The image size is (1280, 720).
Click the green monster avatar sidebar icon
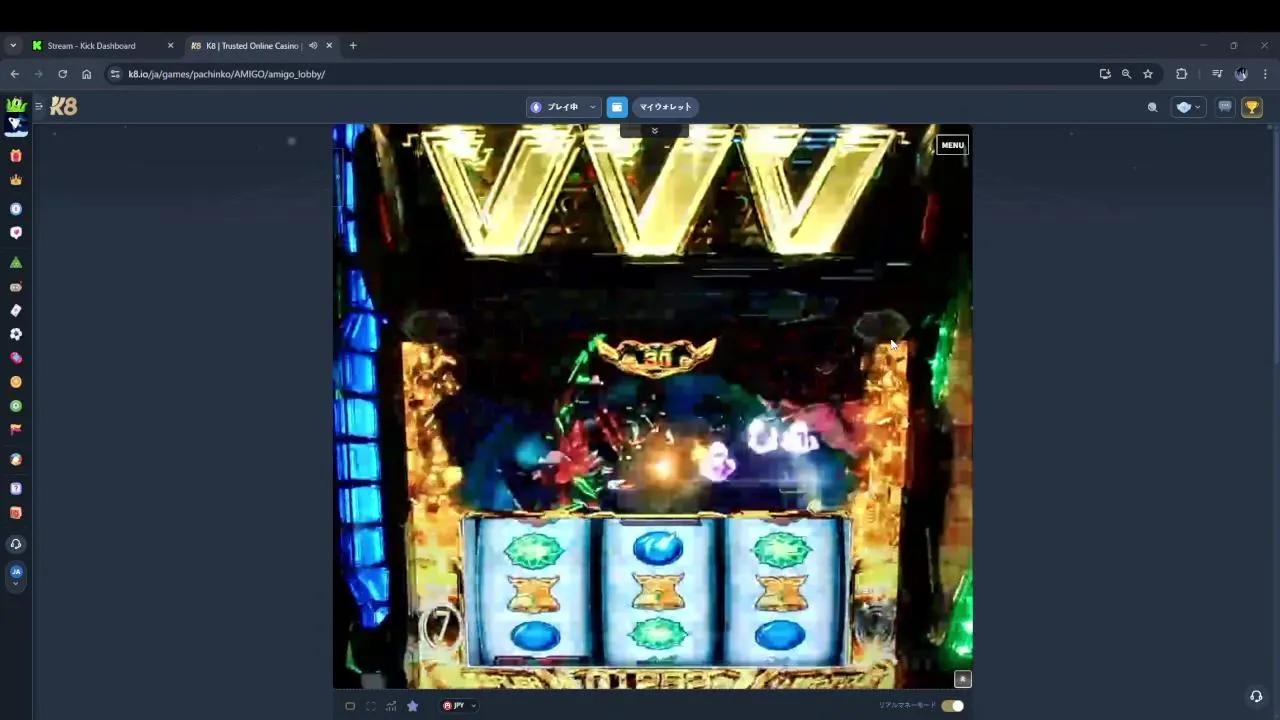(15, 105)
